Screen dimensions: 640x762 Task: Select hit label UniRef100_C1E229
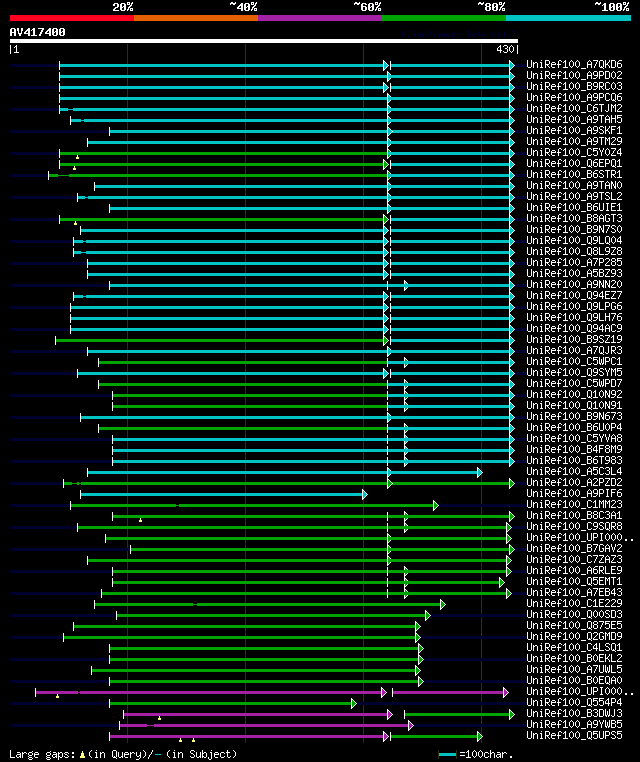pyautogui.click(x=574, y=603)
